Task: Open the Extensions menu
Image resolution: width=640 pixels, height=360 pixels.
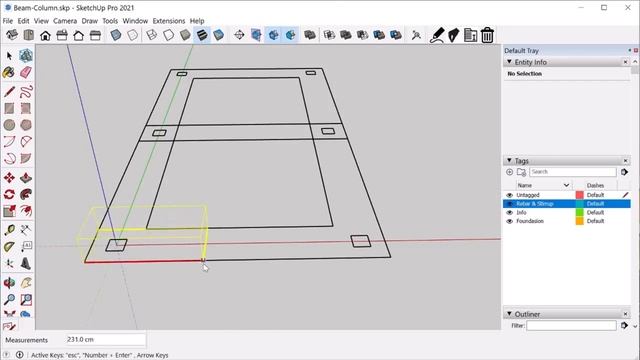Action: (169, 21)
